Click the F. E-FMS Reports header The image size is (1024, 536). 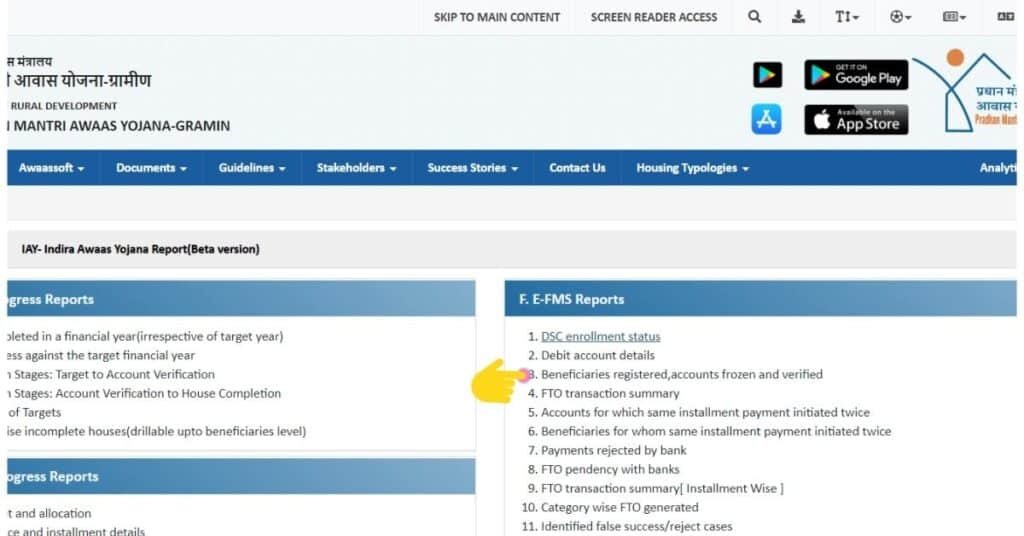760,299
